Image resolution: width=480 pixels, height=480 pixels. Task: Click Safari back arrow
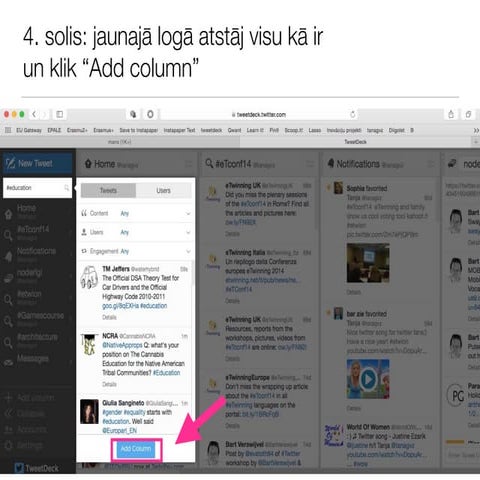[34, 114]
